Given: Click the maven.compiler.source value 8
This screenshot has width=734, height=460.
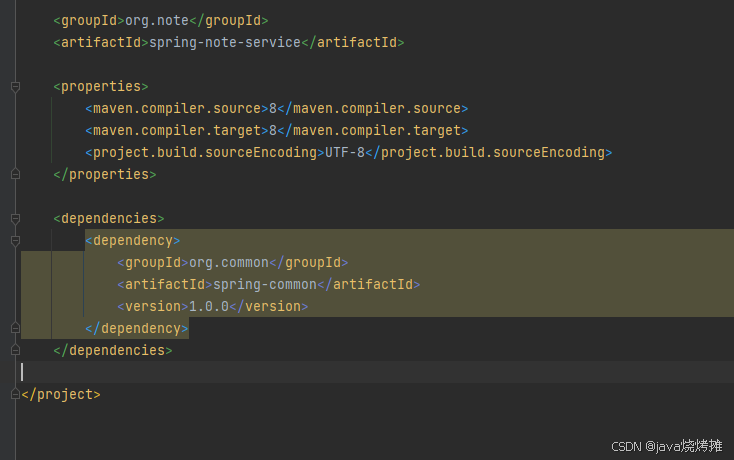Looking at the screenshot, I should [x=273, y=109].
